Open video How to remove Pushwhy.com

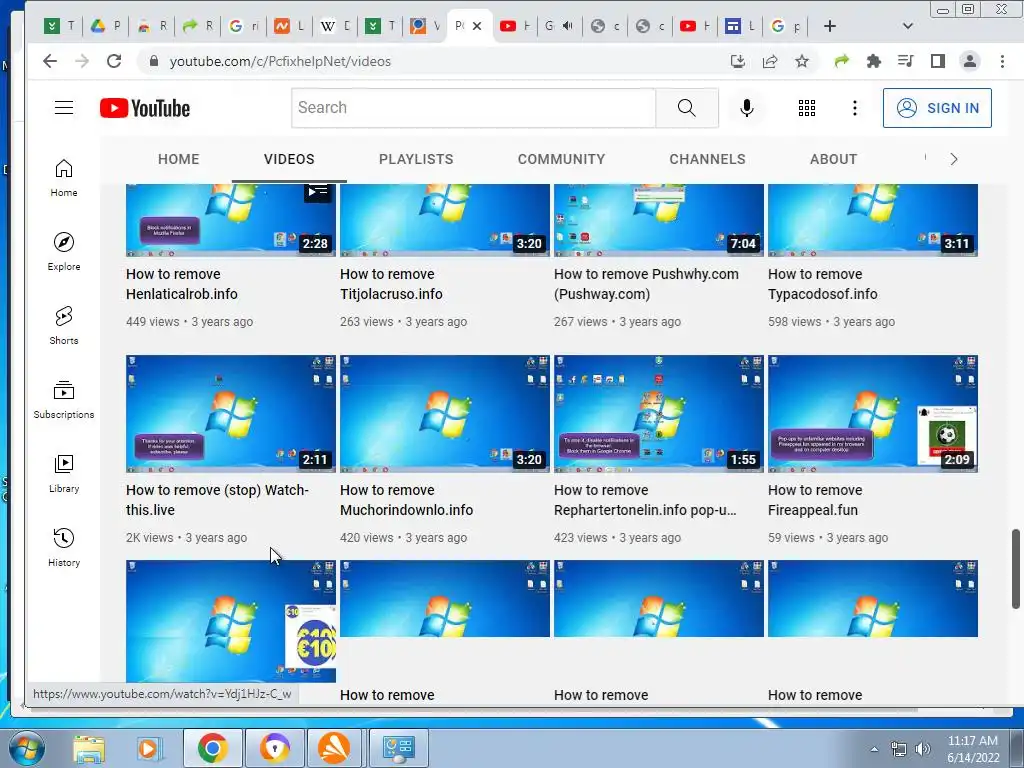click(646, 284)
